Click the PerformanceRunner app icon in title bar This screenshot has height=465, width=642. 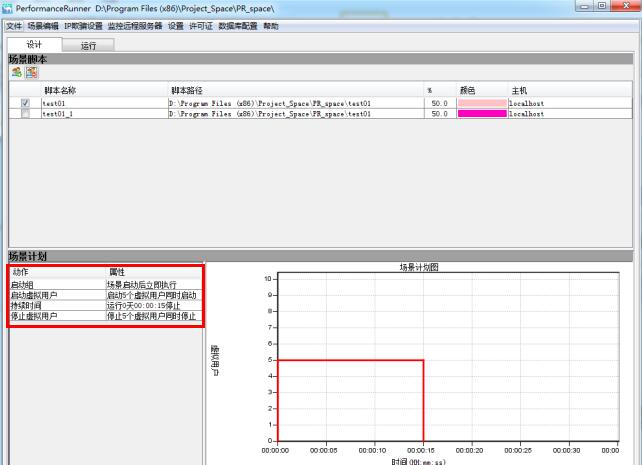tap(7, 8)
